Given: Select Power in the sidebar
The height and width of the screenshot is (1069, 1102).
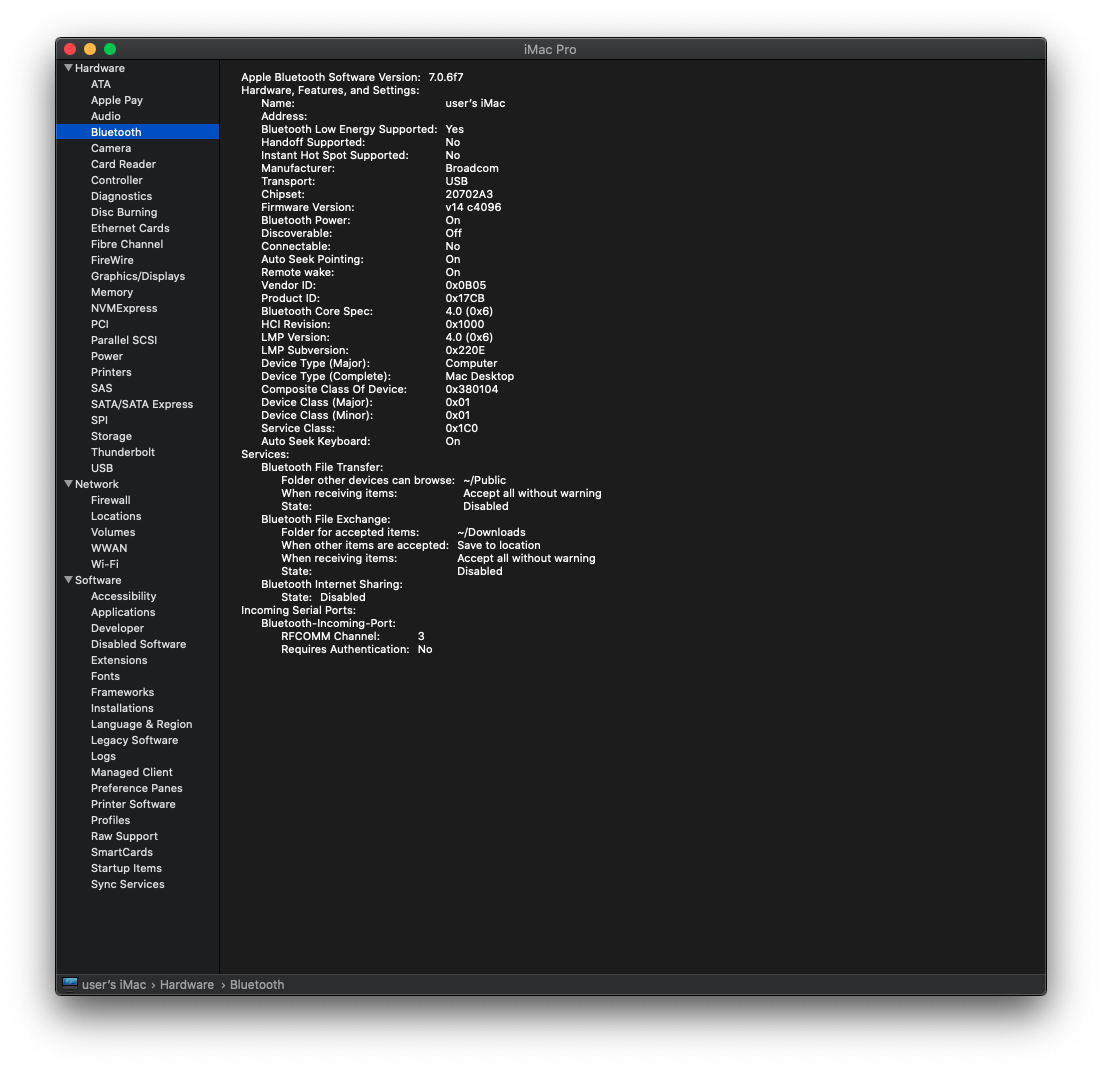Looking at the screenshot, I should coord(107,356).
